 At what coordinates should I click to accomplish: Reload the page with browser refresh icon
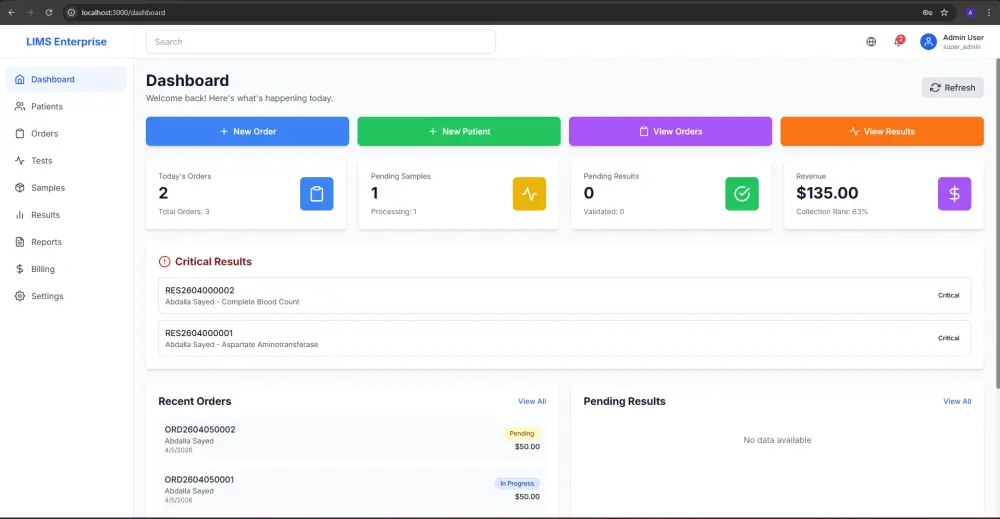[x=48, y=12]
